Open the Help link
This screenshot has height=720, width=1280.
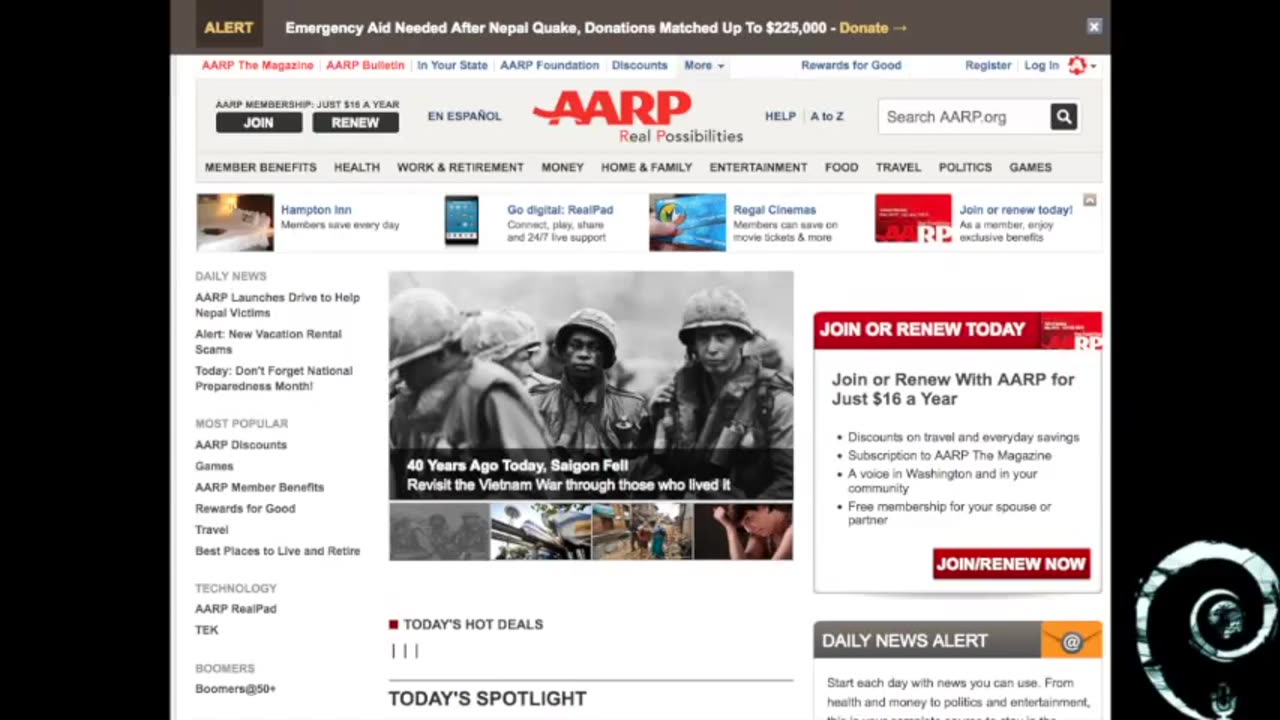780,116
